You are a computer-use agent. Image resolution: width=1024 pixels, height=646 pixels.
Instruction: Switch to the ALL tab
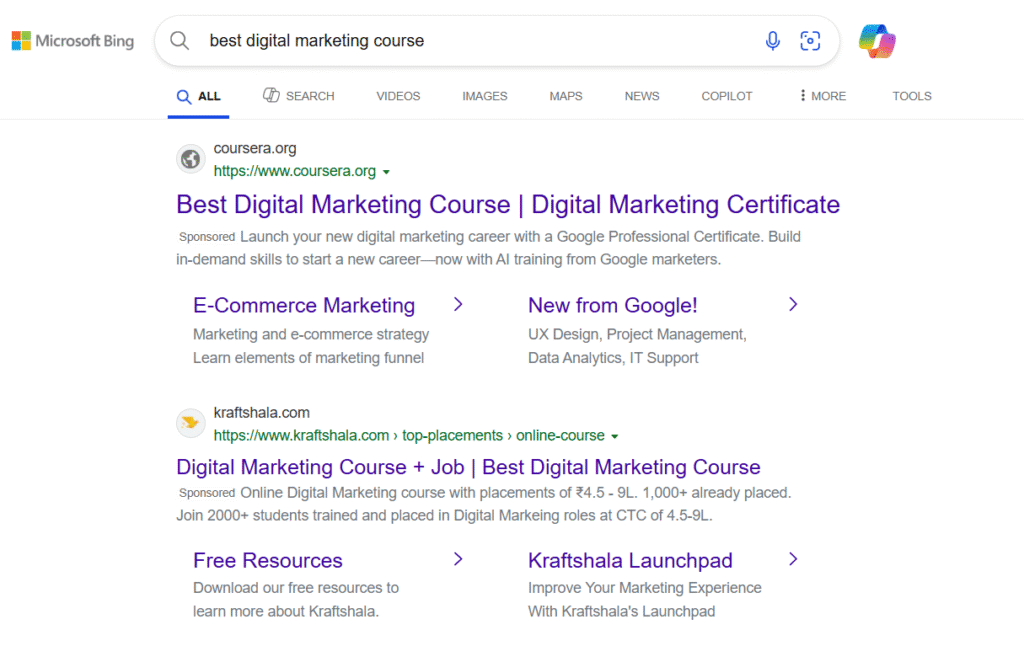tap(199, 96)
